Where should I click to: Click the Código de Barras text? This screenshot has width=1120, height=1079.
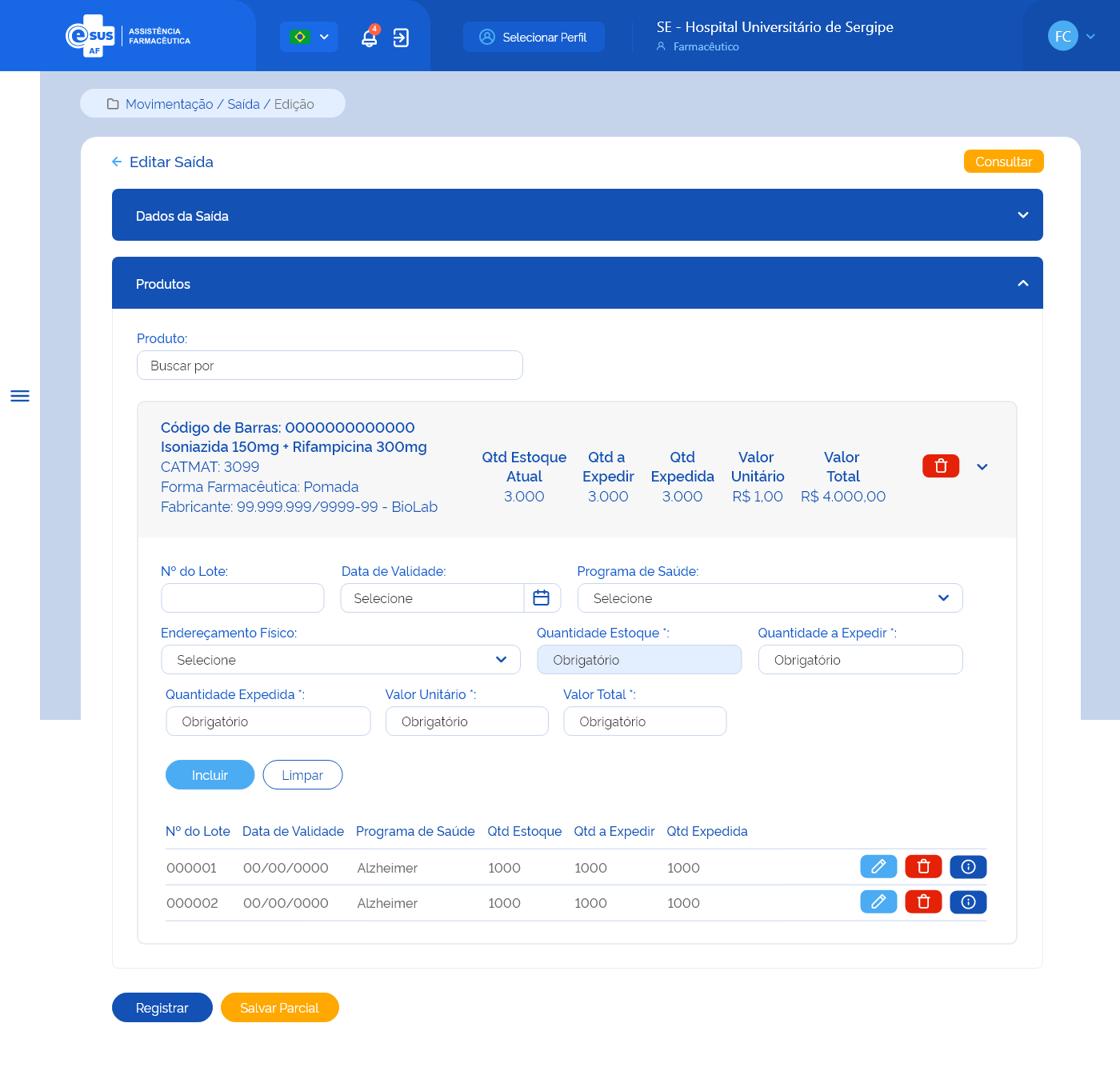[x=288, y=427]
